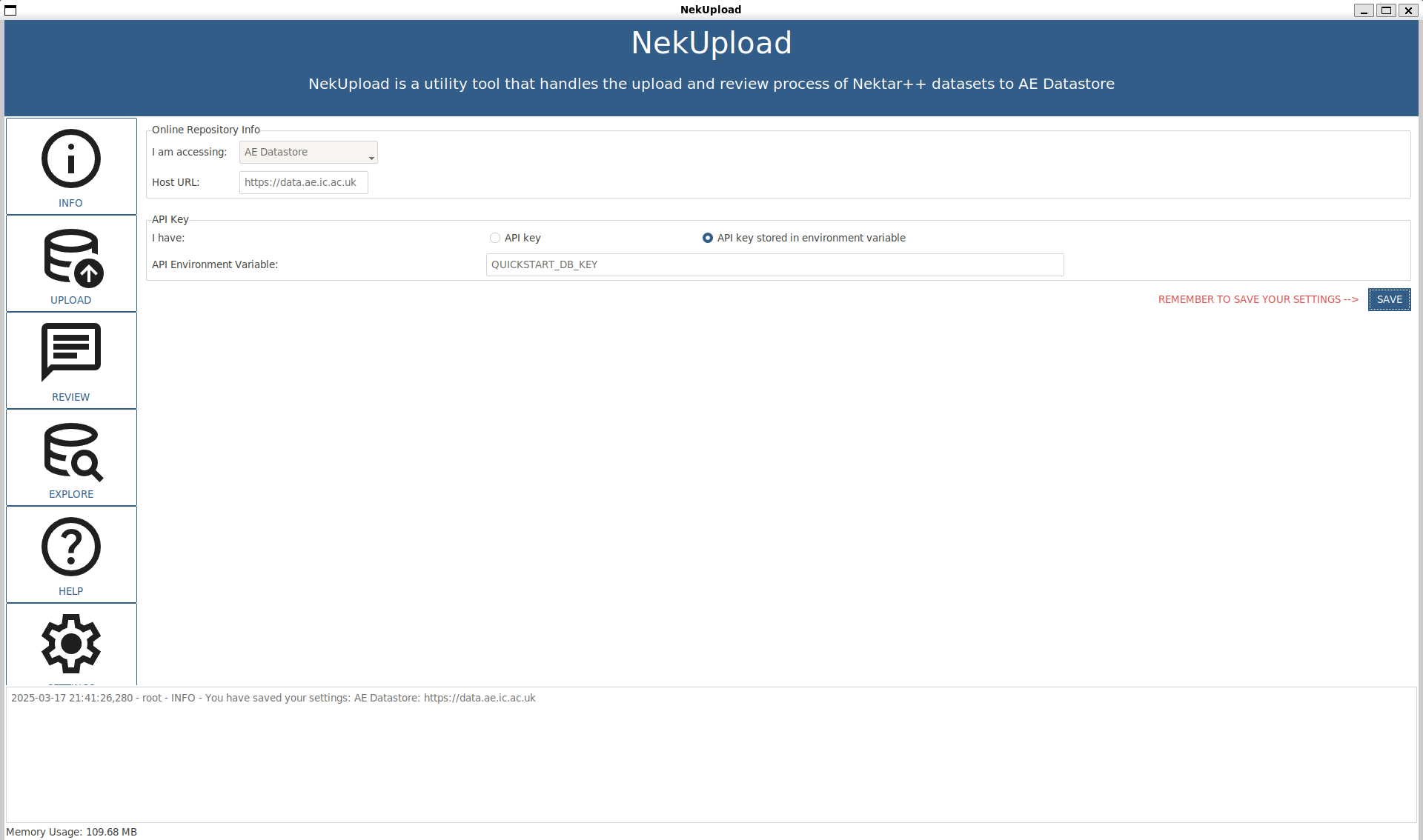The height and width of the screenshot is (840, 1423).
Task: Click the NekUpload utility description subtitle
Action: pos(711,84)
